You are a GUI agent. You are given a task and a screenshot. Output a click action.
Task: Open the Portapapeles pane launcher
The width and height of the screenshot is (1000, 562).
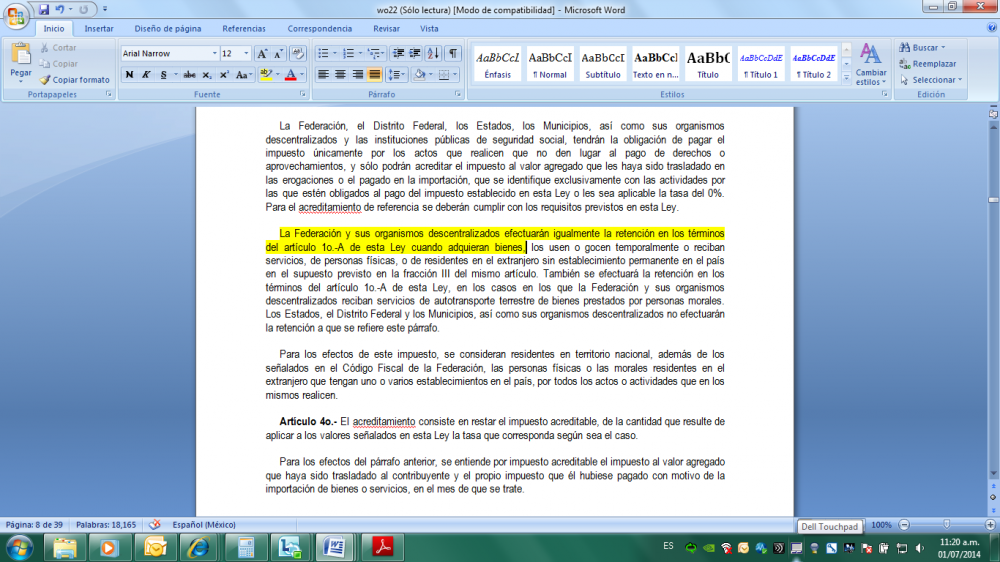click(108, 94)
